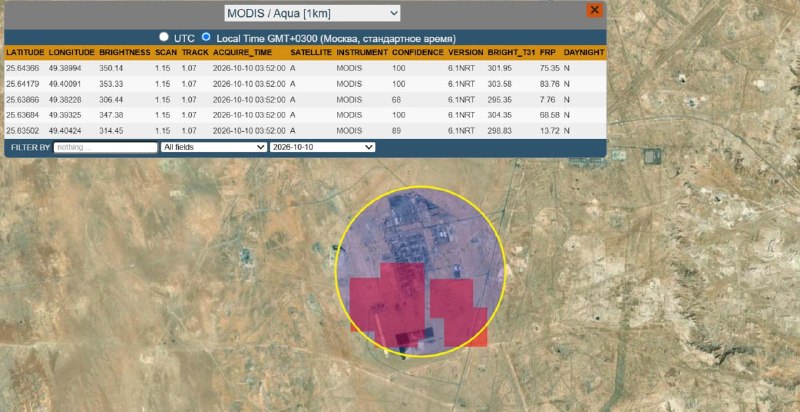Click brightness value 347.38
This screenshot has width=800, height=412.
pos(111,115)
